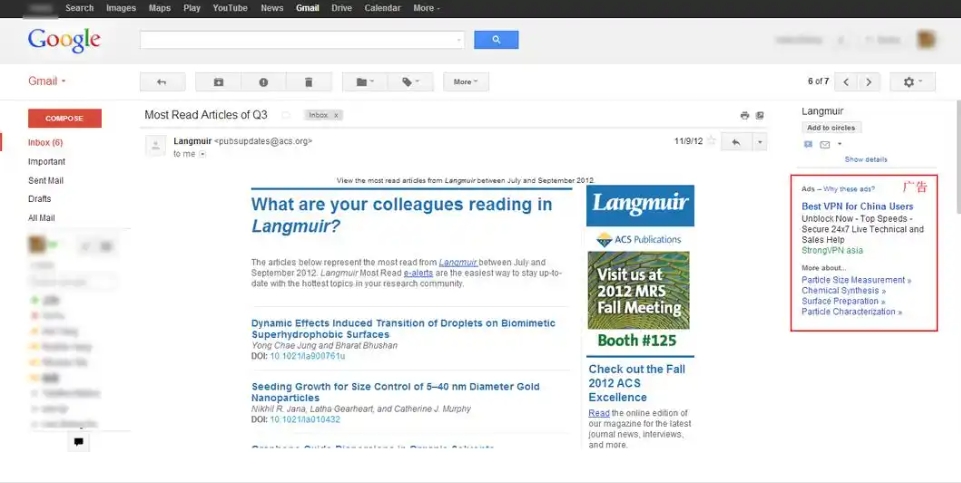The width and height of the screenshot is (961, 483).
Task: Open the chat bubble icon
Action: coord(78,441)
